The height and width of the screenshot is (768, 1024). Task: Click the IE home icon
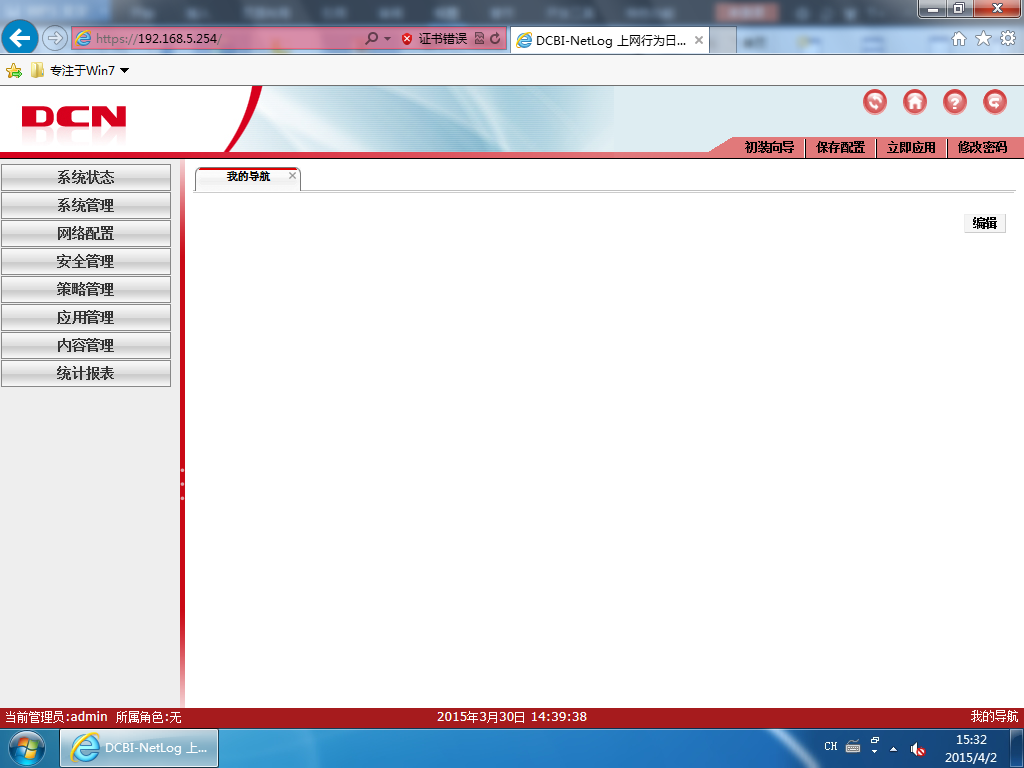(x=959, y=39)
